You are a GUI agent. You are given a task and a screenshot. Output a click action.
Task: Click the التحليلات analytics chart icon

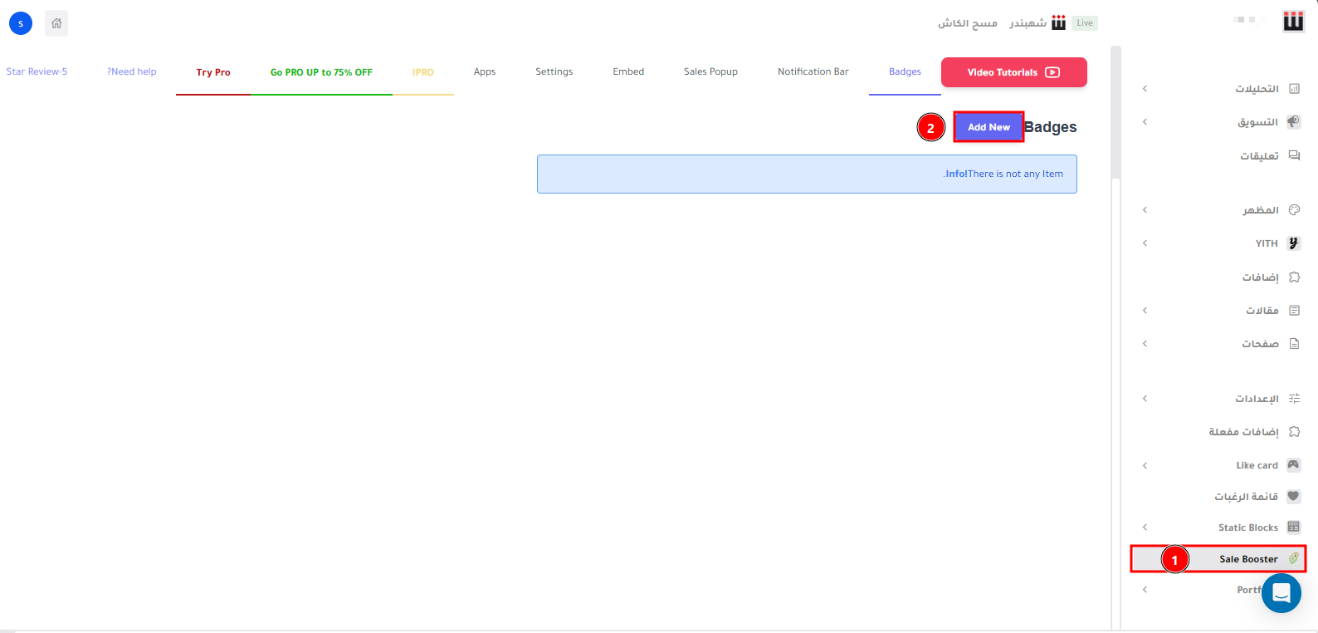coord(1294,89)
